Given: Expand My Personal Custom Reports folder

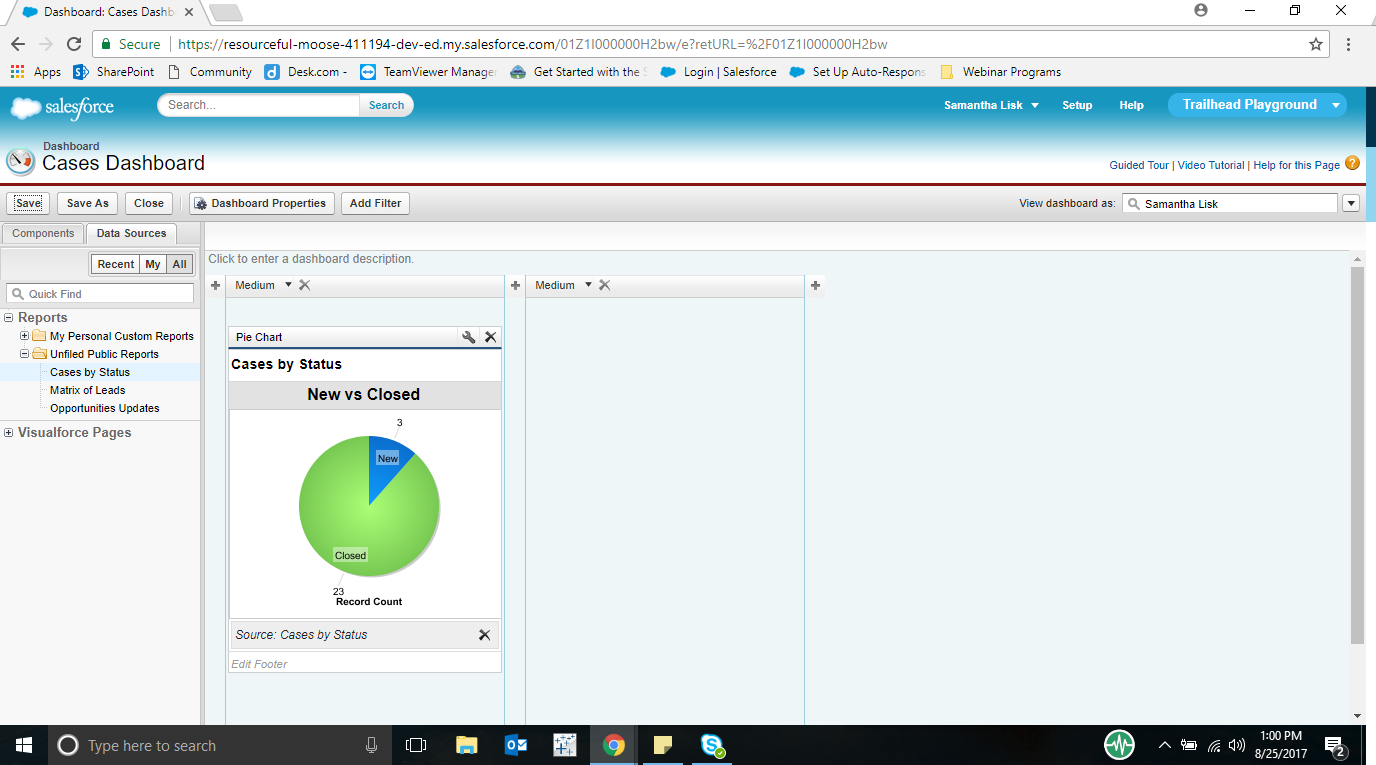Looking at the screenshot, I should [25, 336].
